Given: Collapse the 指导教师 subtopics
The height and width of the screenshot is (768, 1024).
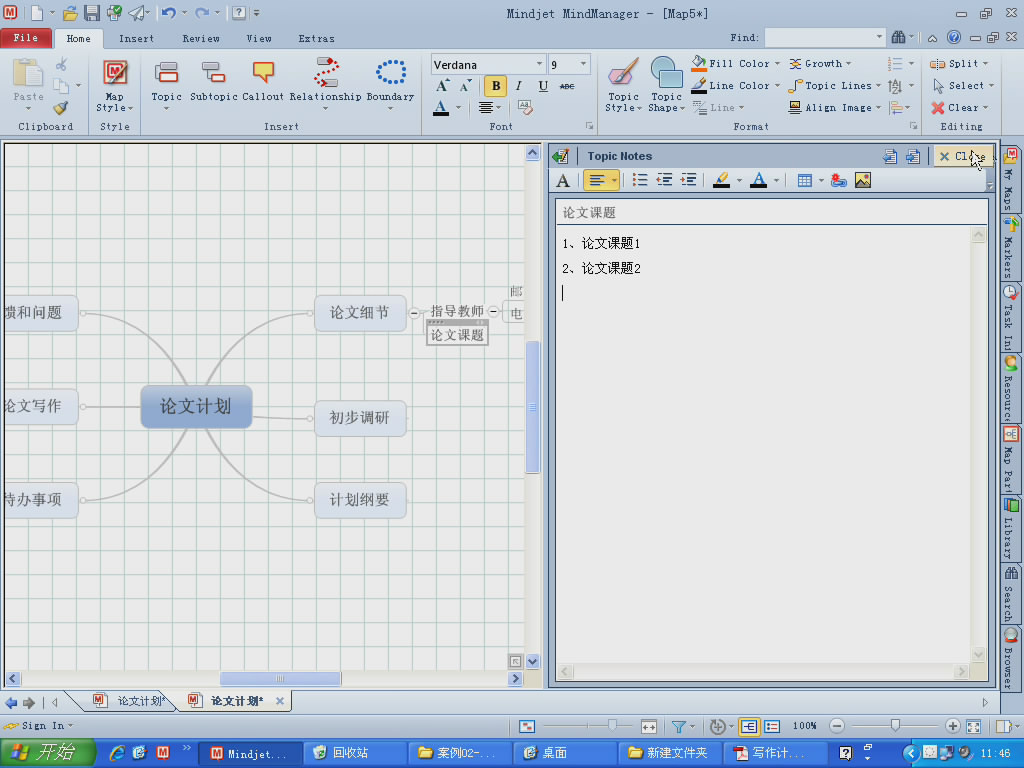Looking at the screenshot, I should [x=494, y=312].
